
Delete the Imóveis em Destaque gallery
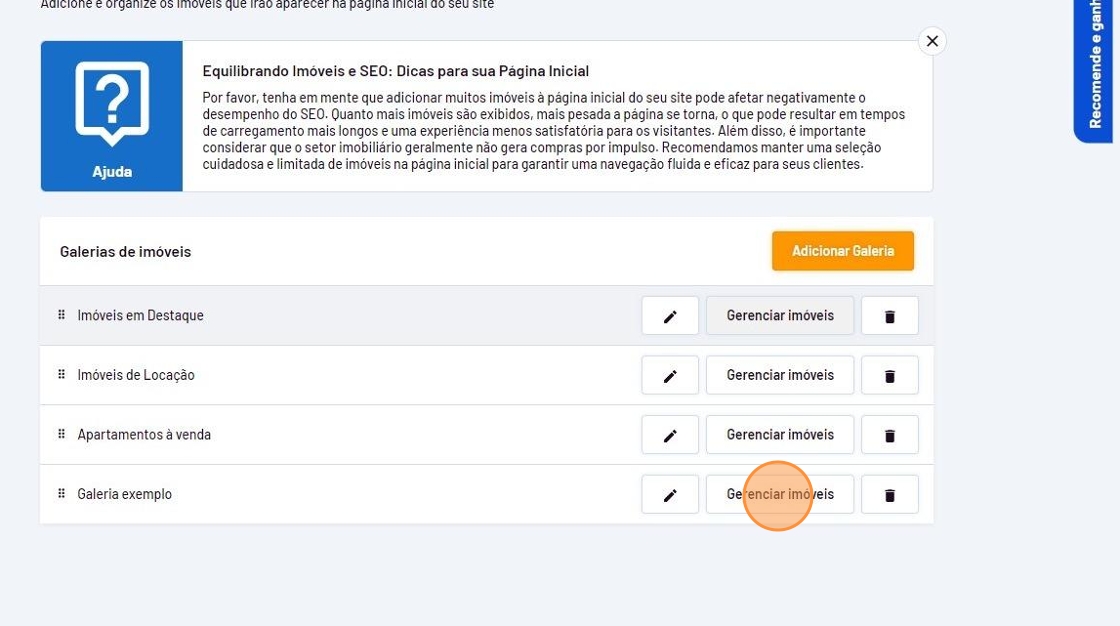[889, 316]
